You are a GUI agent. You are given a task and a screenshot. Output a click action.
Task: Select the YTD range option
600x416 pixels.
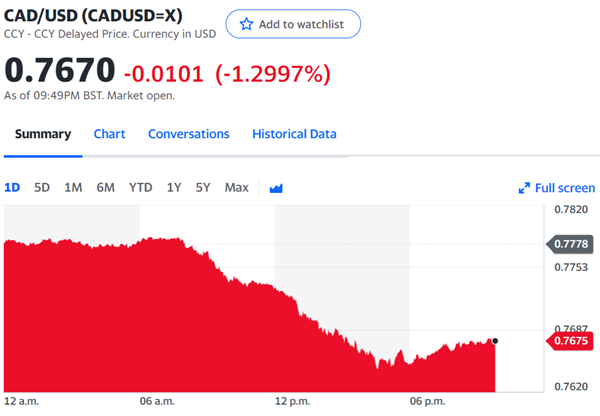(140, 188)
